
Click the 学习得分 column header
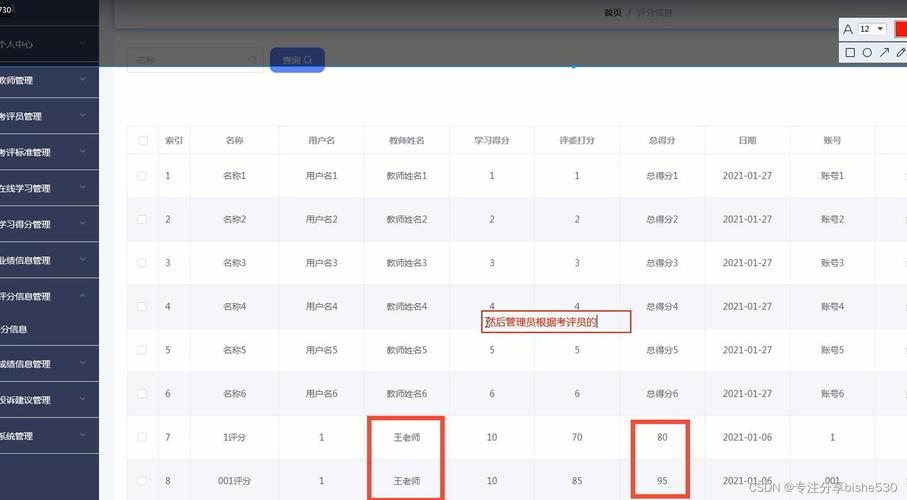point(492,140)
